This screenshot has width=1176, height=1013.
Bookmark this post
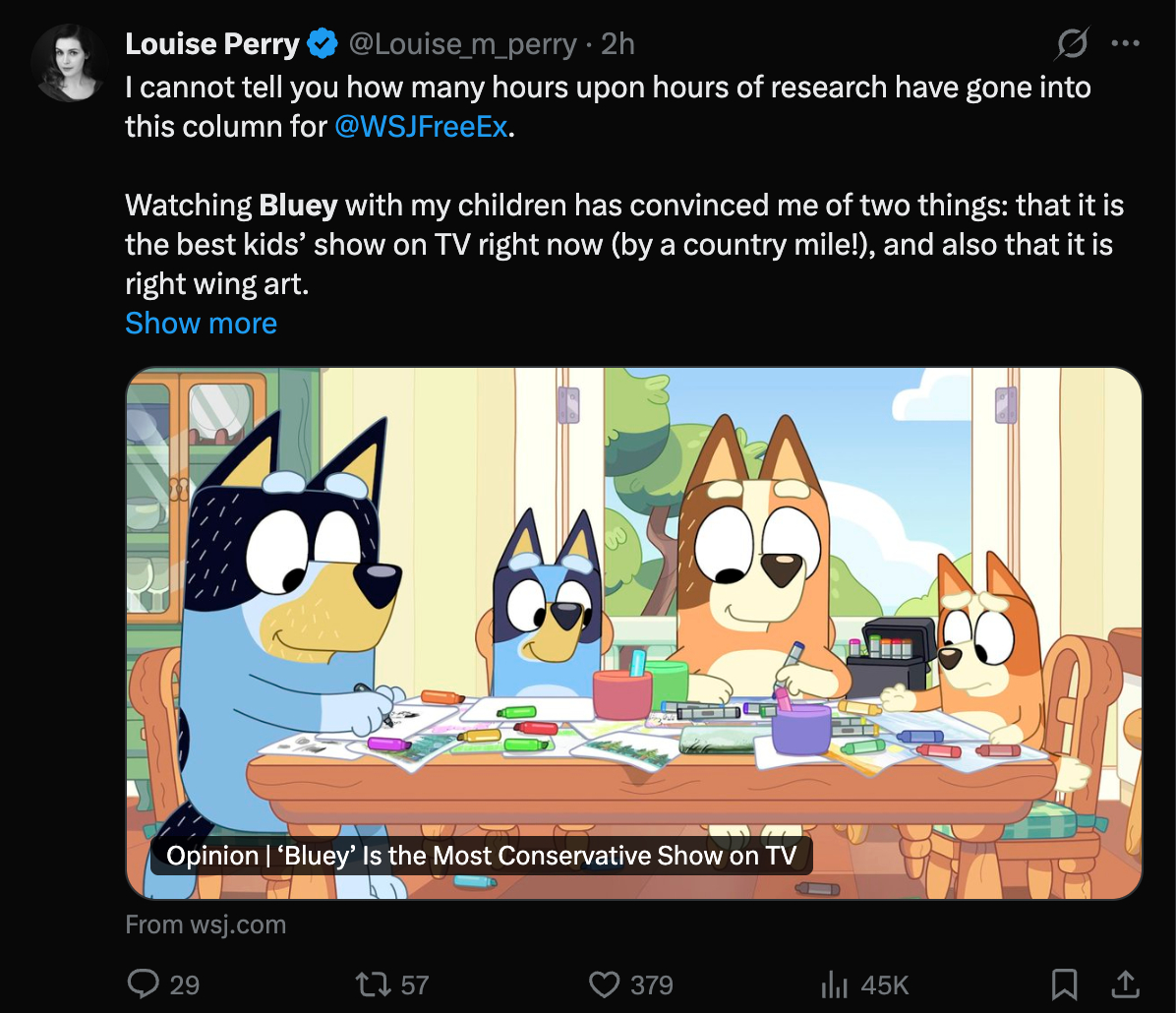(x=1065, y=983)
